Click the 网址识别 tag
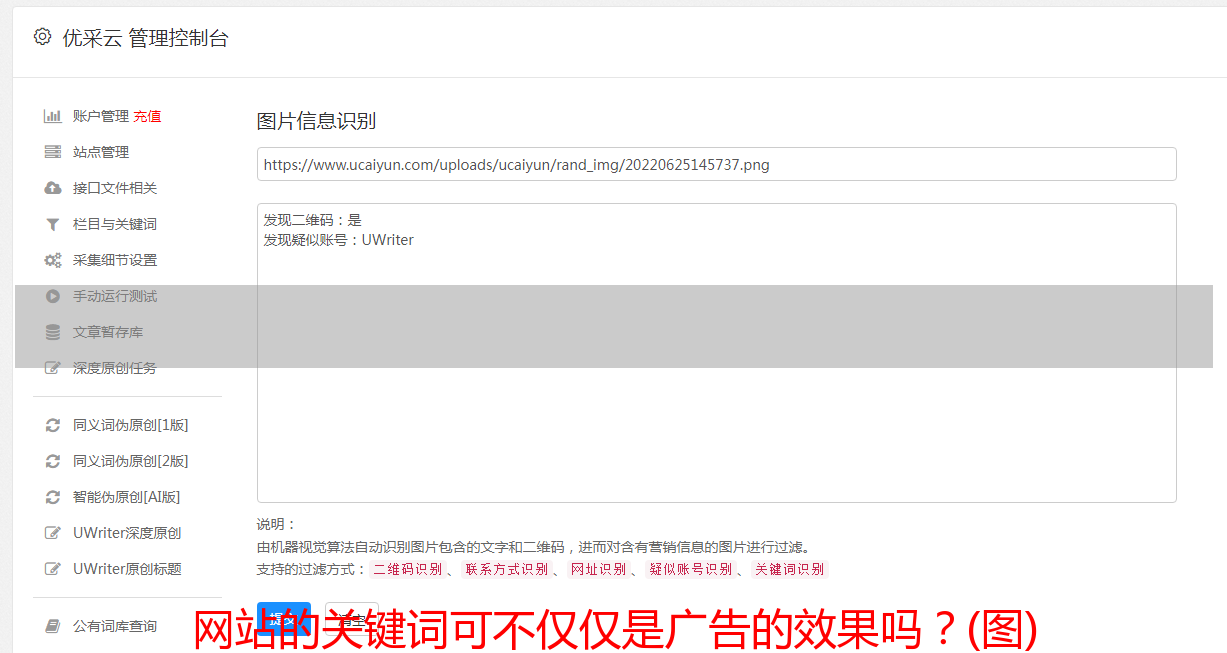 [x=598, y=569]
